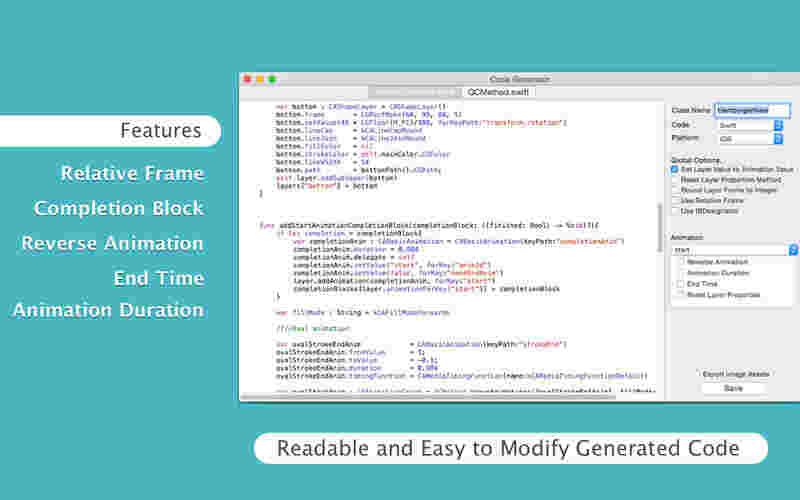Uncheck Set Layer Value to Animation Value
800x500 pixels.
pyautogui.click(x=674, y=169)
